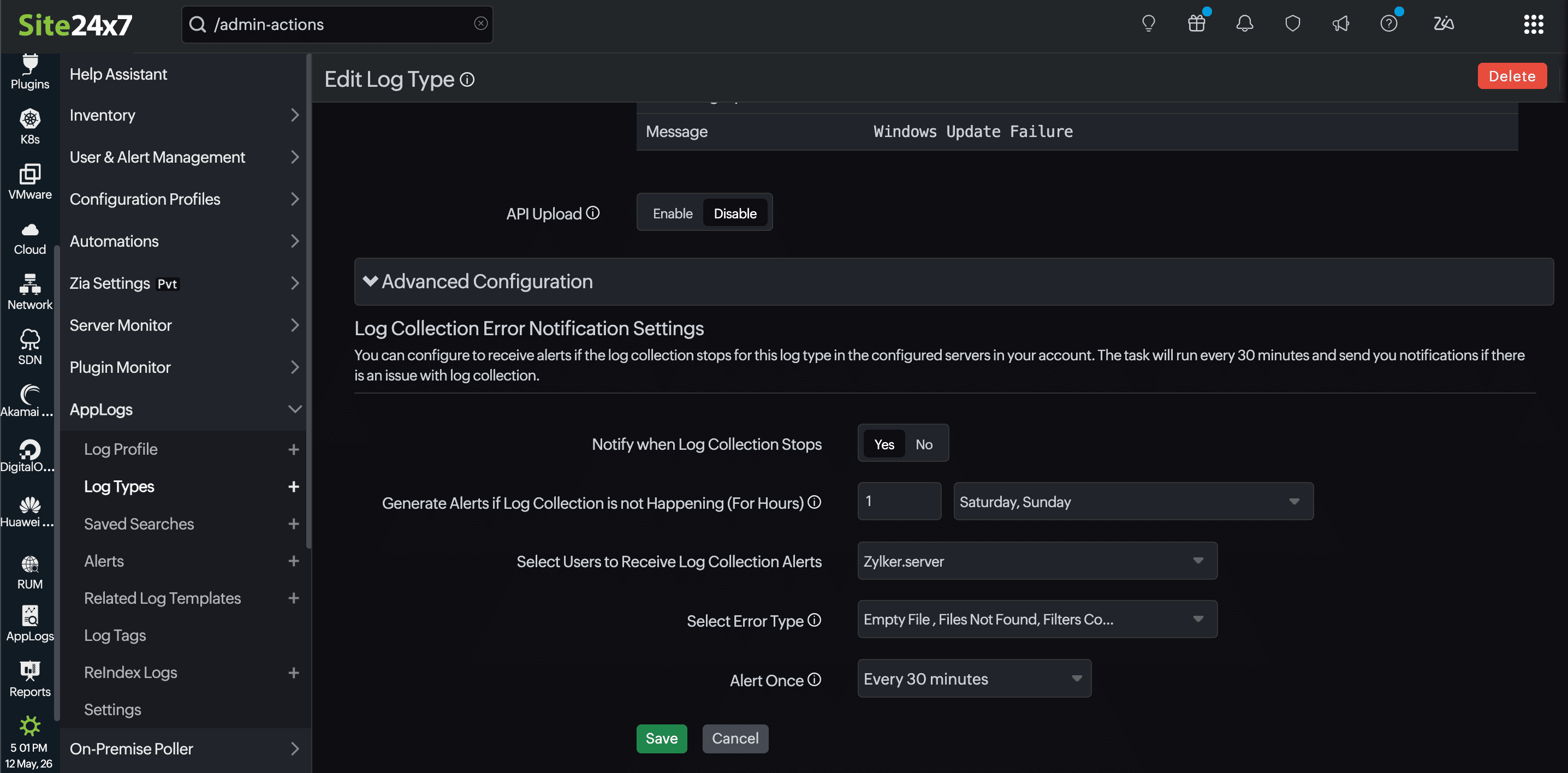Open the VMware sidebar icon
The image size is (1568, 773).
[30, 181]
